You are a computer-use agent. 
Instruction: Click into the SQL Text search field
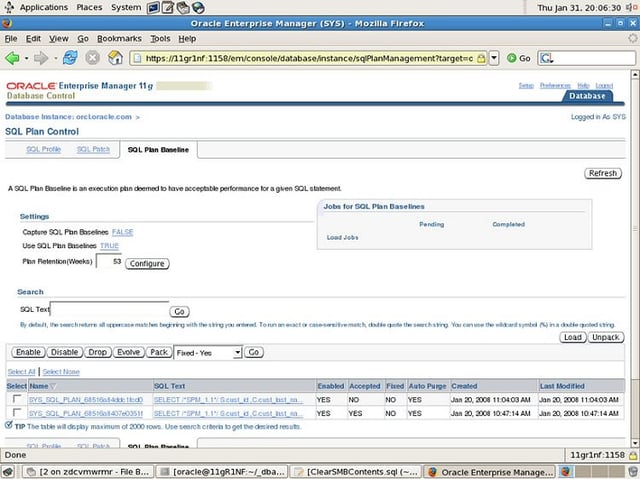[109, 309]
